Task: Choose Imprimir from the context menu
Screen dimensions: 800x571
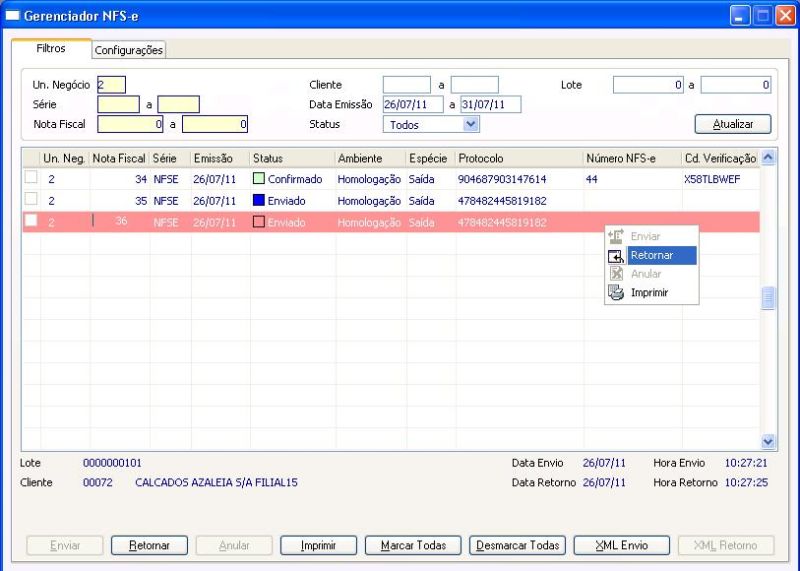Action: pos(649,293)
